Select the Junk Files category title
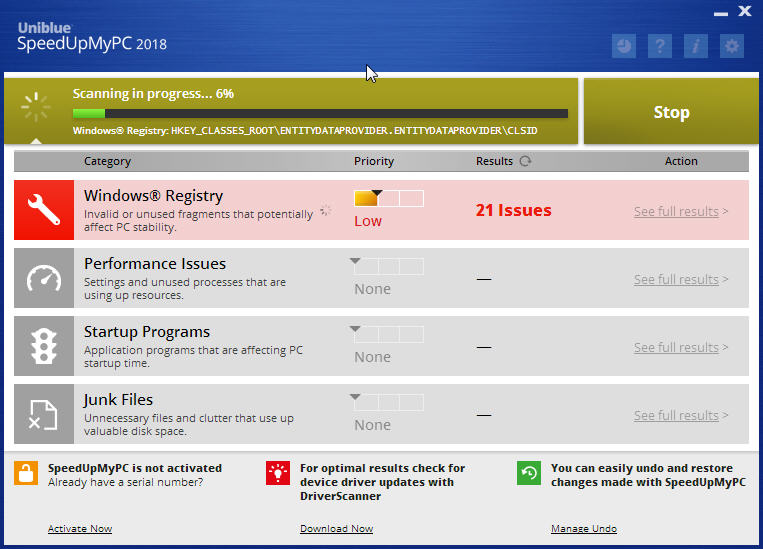 118,400
